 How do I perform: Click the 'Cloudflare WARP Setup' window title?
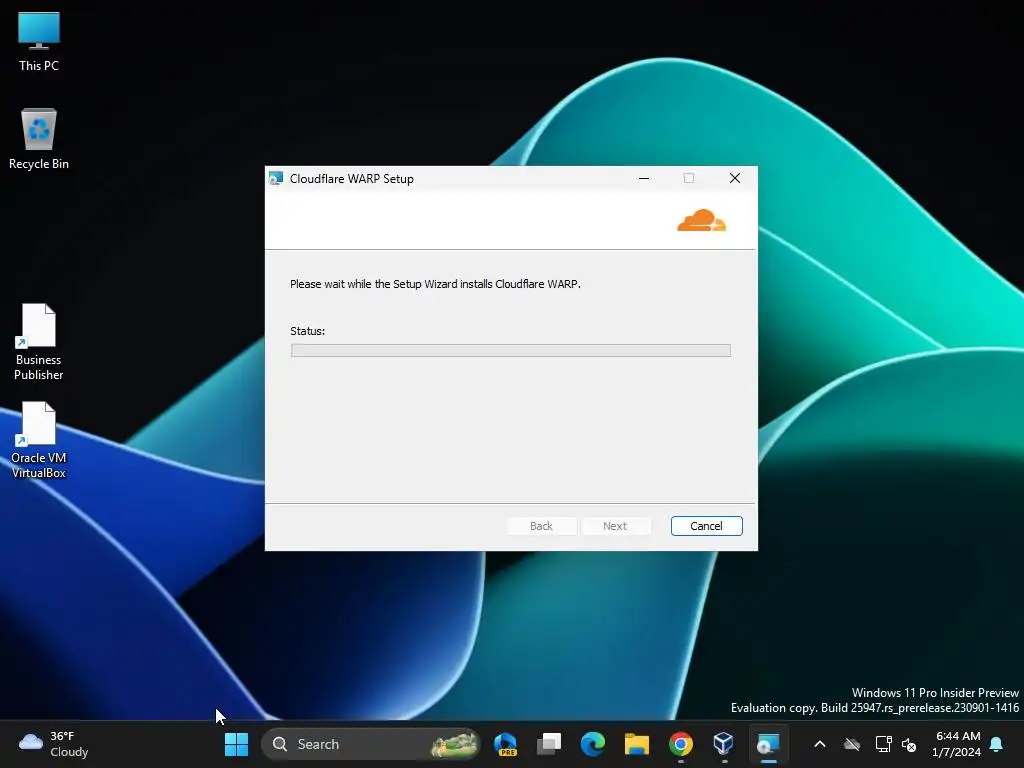tap(351, 178)
